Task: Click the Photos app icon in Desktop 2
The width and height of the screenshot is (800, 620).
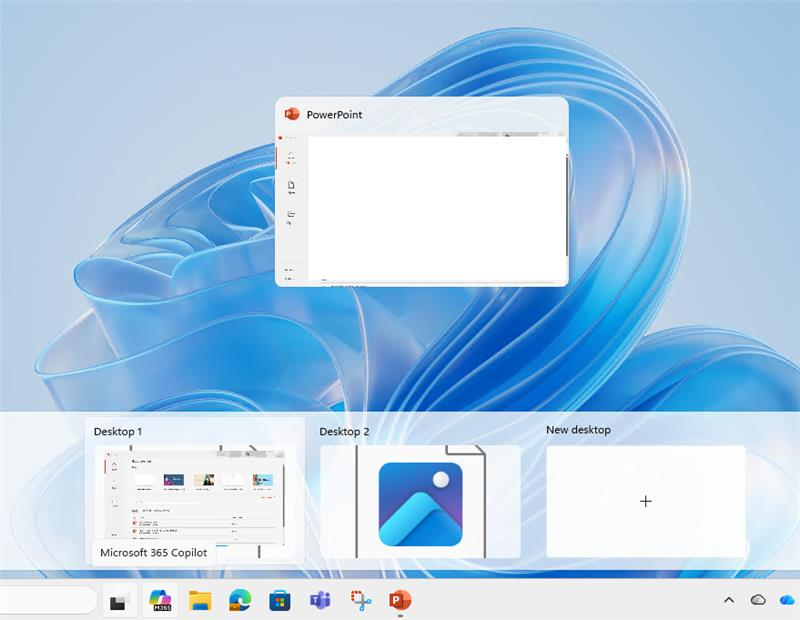Action: pyautogui.click(x=420, y=504)
